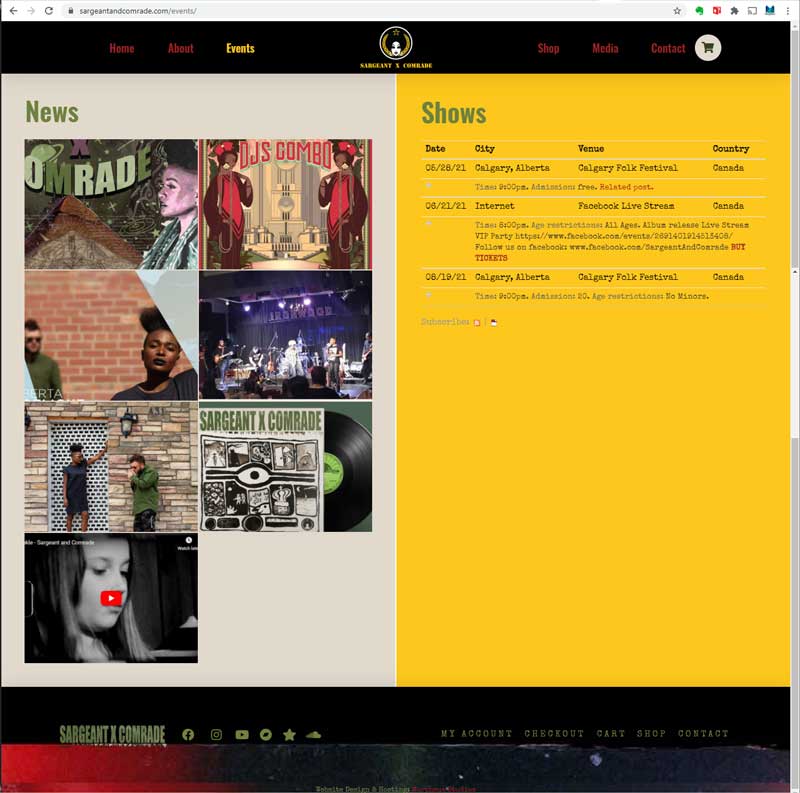
Task: Open SoundCloud from the footer
Action: pyautogui.click(x=313, y=734)
